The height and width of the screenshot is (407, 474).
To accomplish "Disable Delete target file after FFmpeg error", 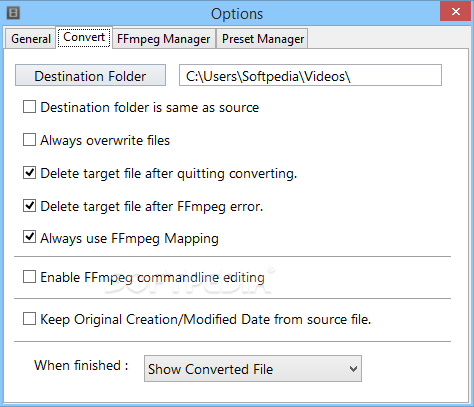I will 29,206.
